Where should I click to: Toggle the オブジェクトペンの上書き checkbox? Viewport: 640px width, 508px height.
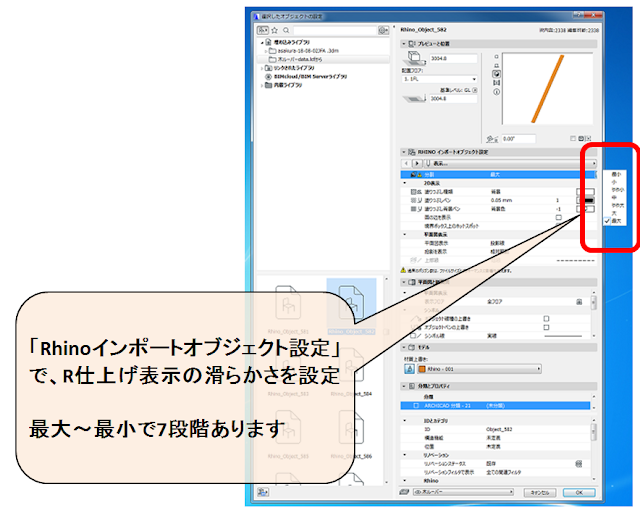tap(547, 327)
